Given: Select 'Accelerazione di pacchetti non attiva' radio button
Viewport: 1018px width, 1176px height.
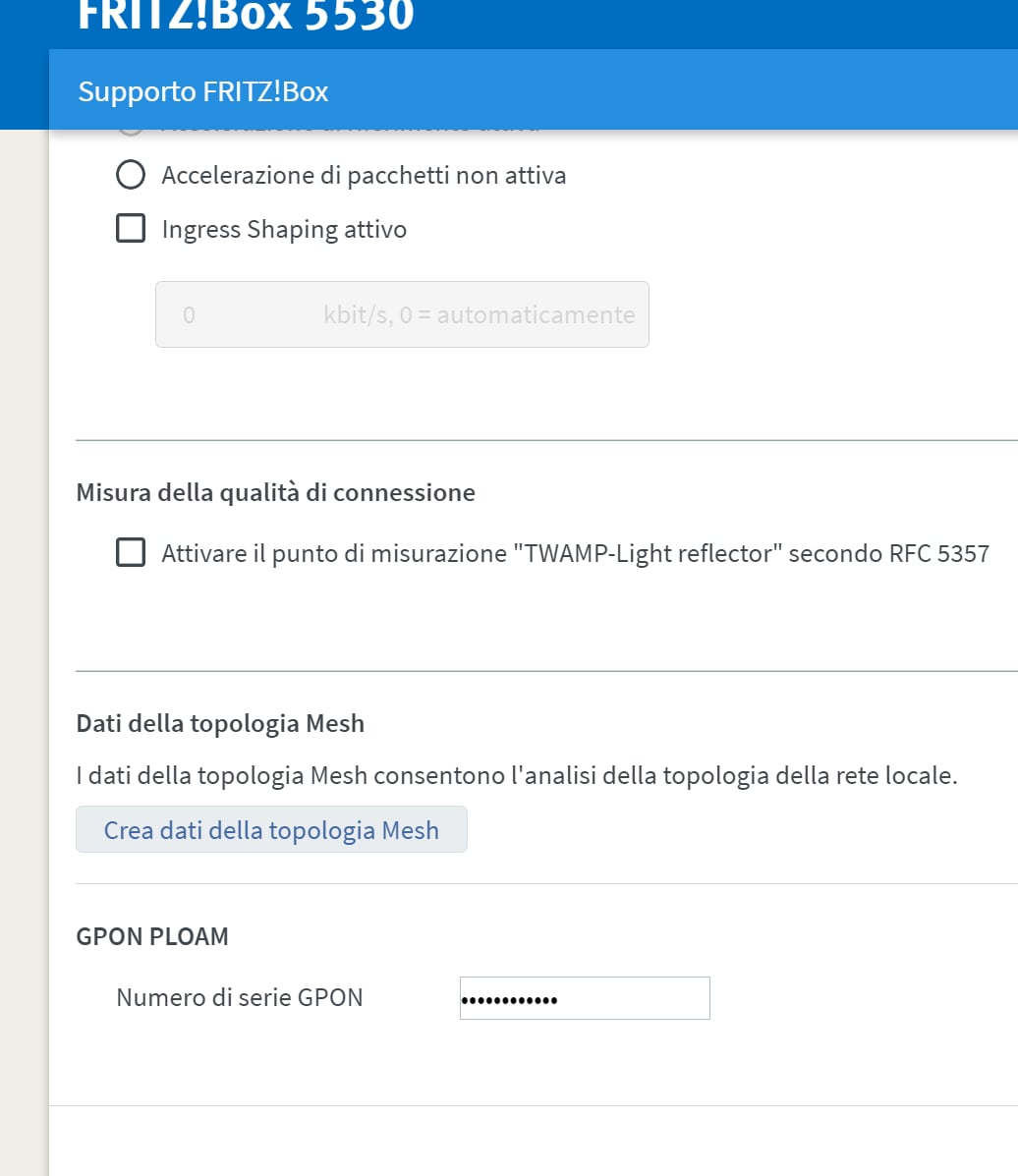Looking at the screenshot, I should (x=131, y=176).
